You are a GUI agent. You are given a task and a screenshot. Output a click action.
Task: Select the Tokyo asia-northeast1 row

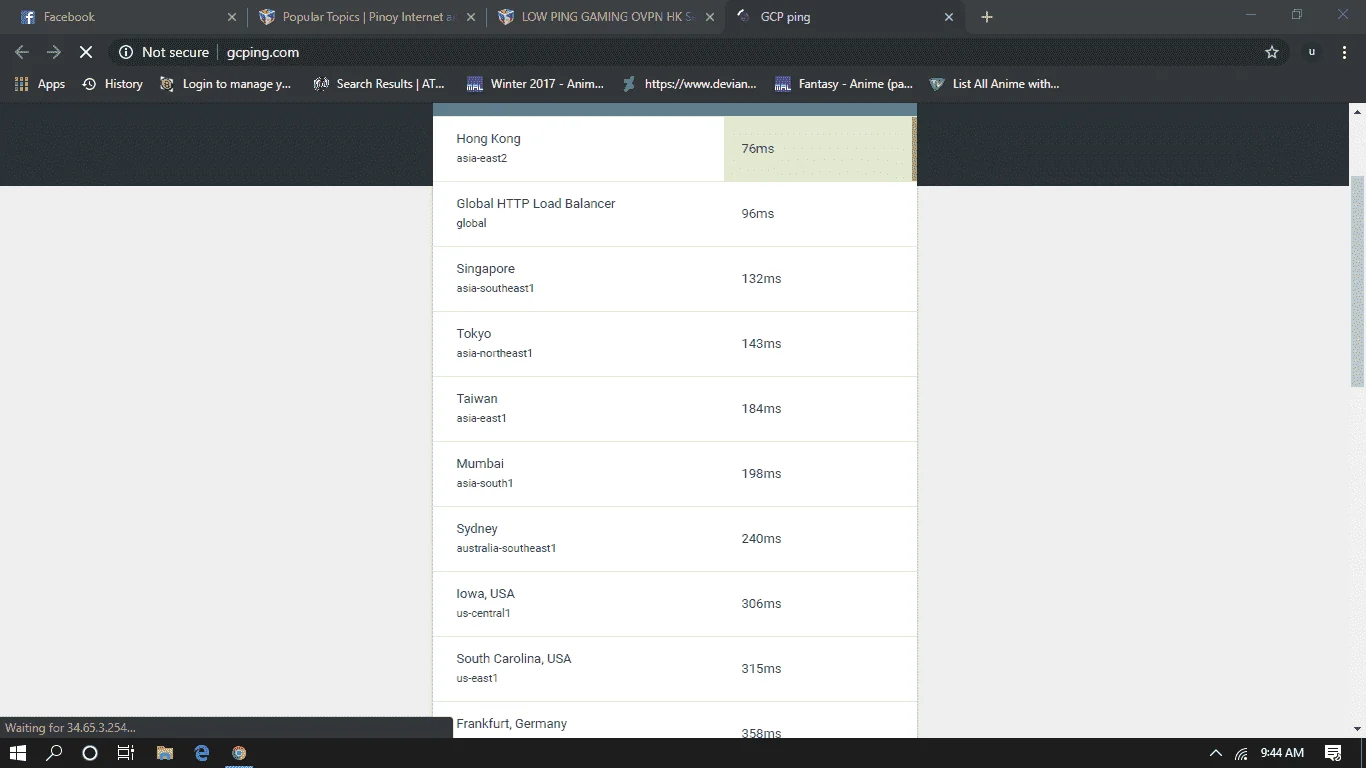pyautogui.click(x=674, y=344)
